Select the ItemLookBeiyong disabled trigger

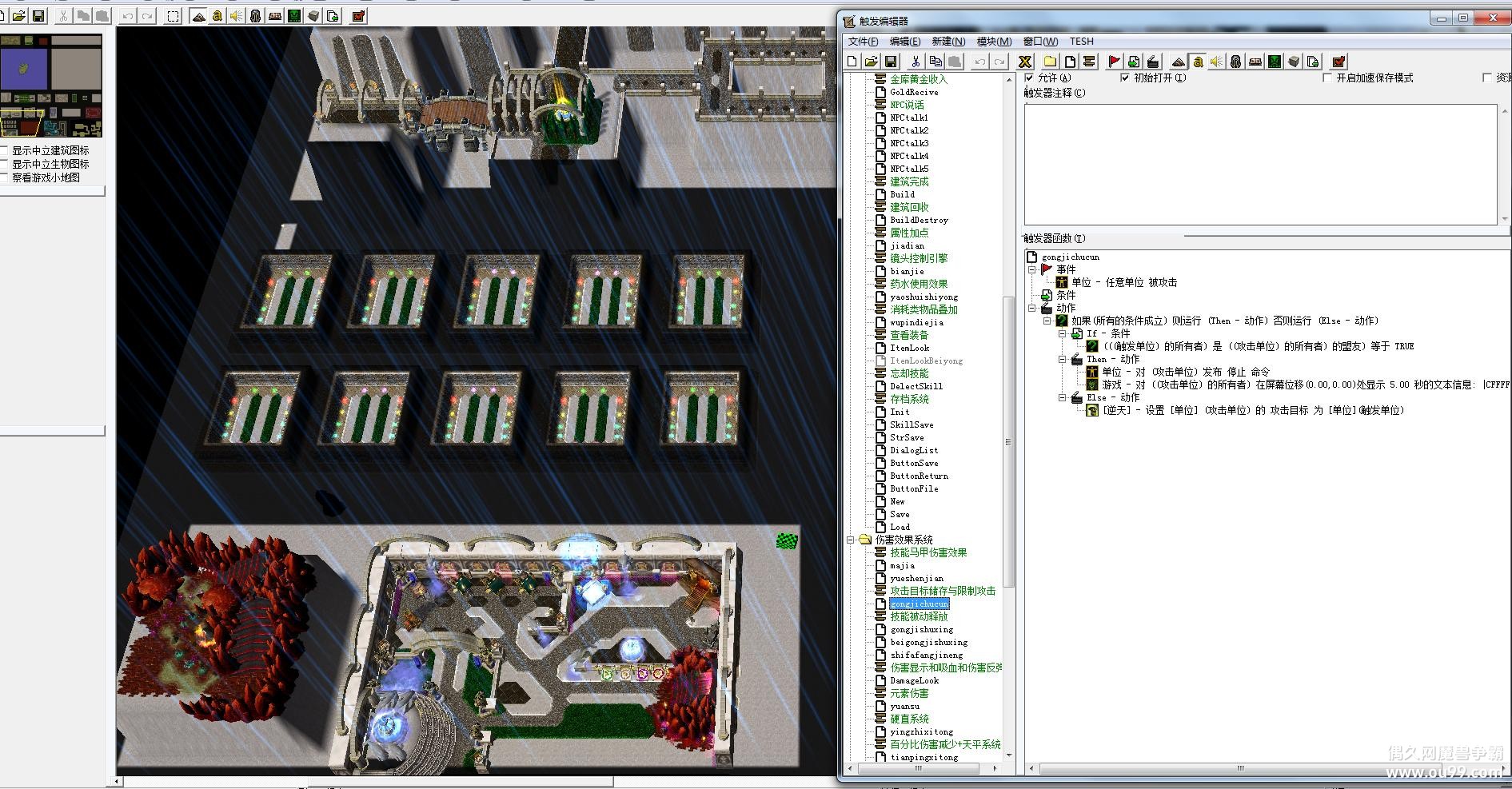[x=926, y=361]
